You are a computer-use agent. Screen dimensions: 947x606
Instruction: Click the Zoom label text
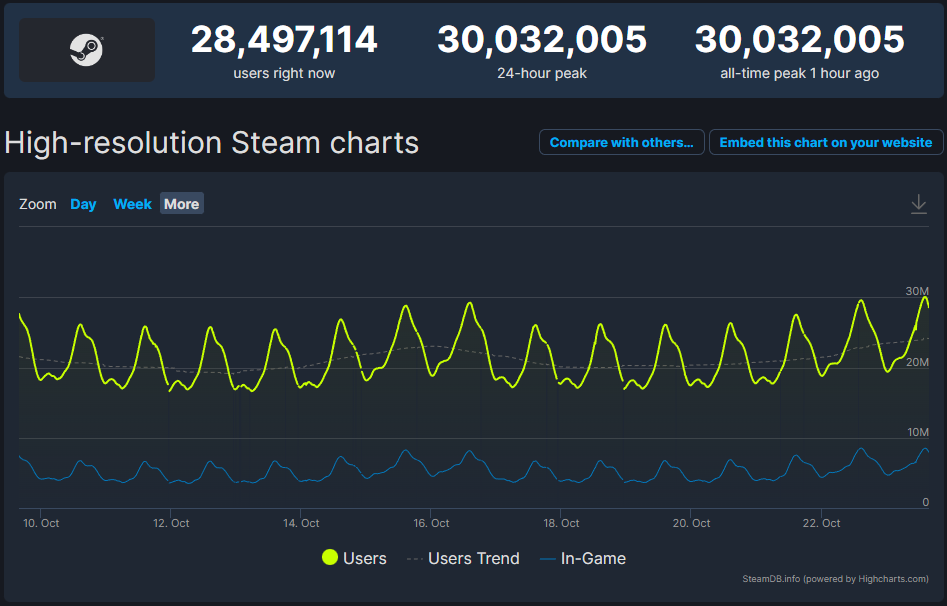tap(37, 204)
